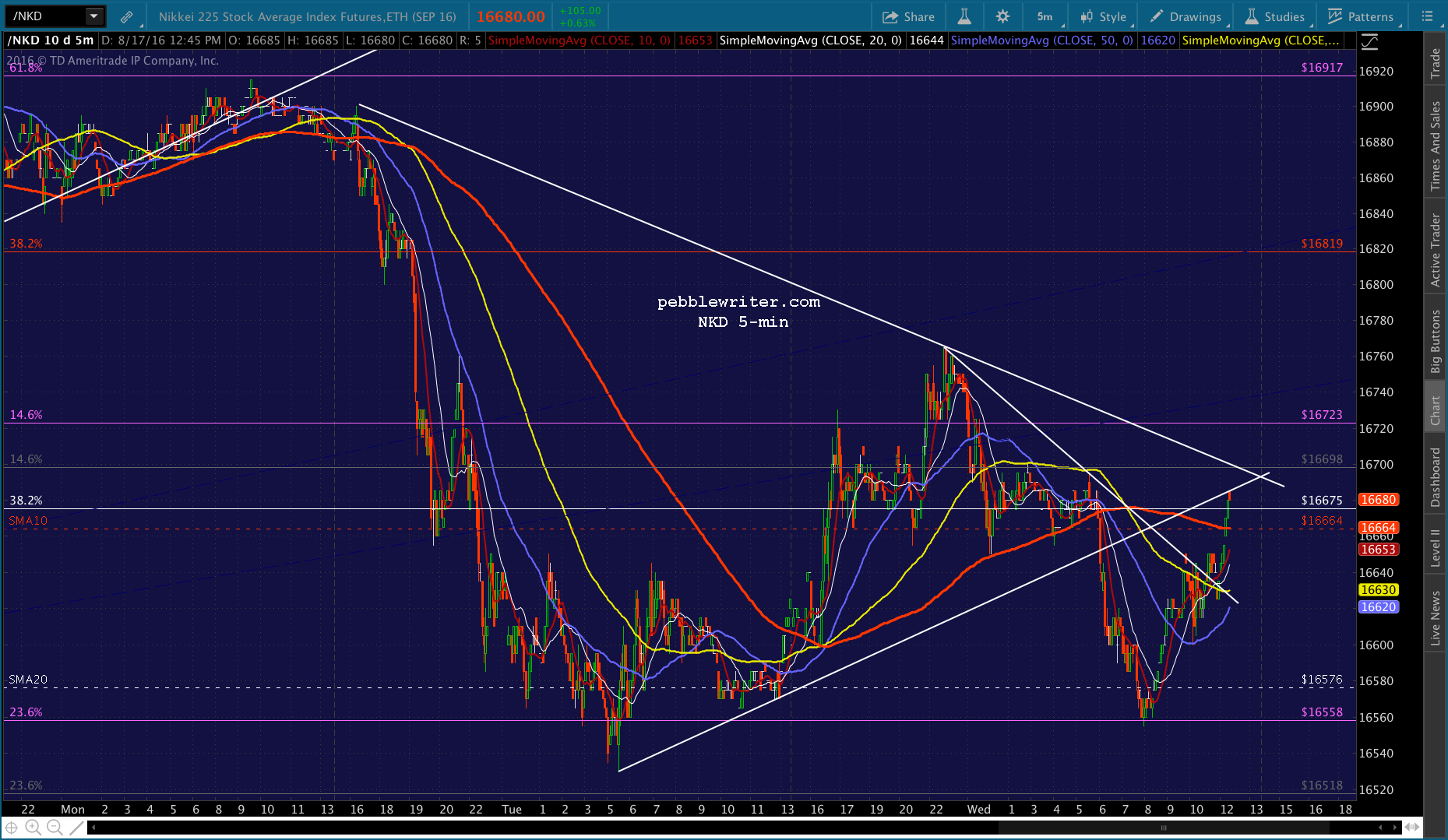The width and height of the screenshot is (1448, 840).
Task: Click the zoom in magnifier icon
Action: point(33,828)
